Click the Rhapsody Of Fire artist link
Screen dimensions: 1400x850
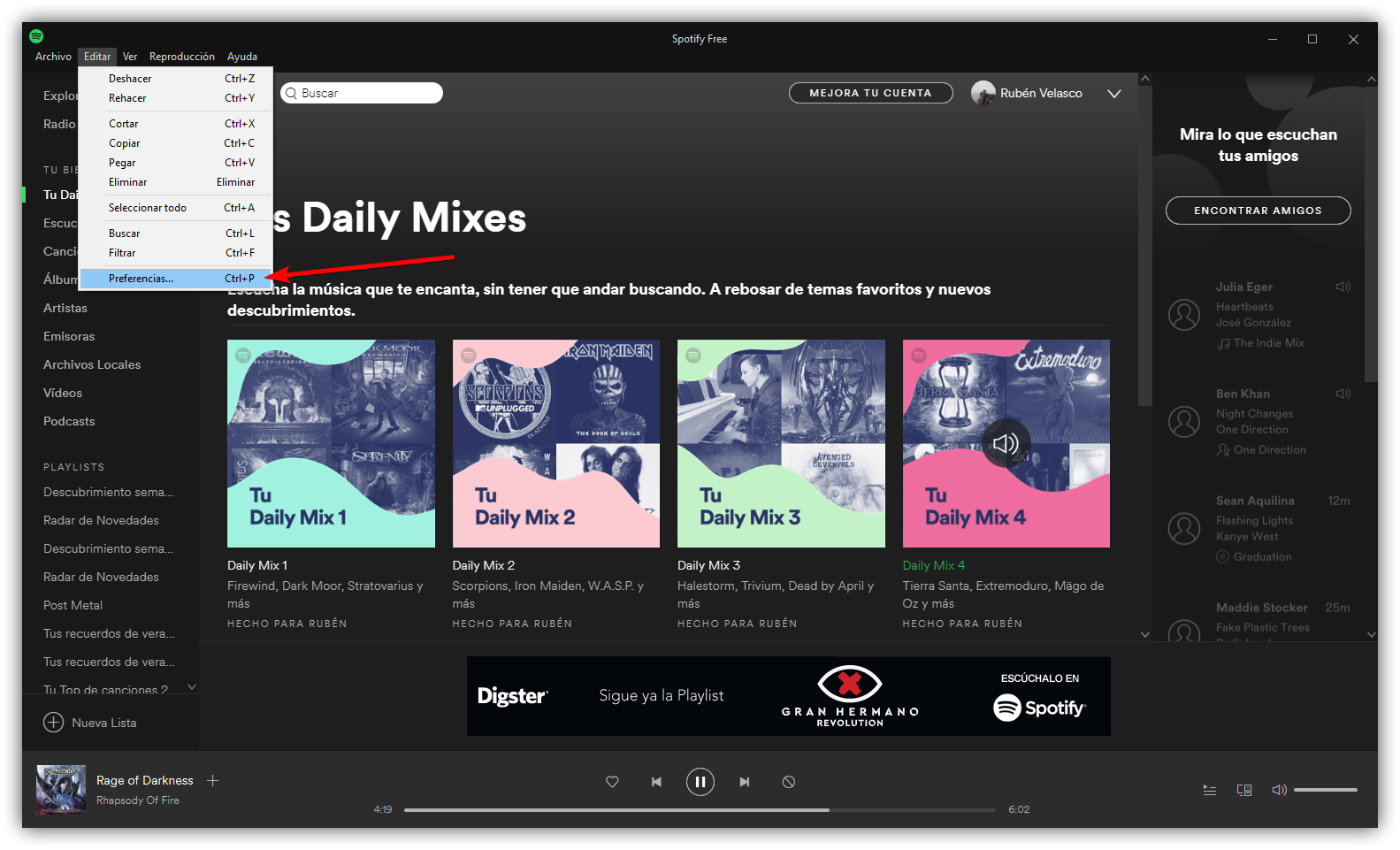point(138,800)
